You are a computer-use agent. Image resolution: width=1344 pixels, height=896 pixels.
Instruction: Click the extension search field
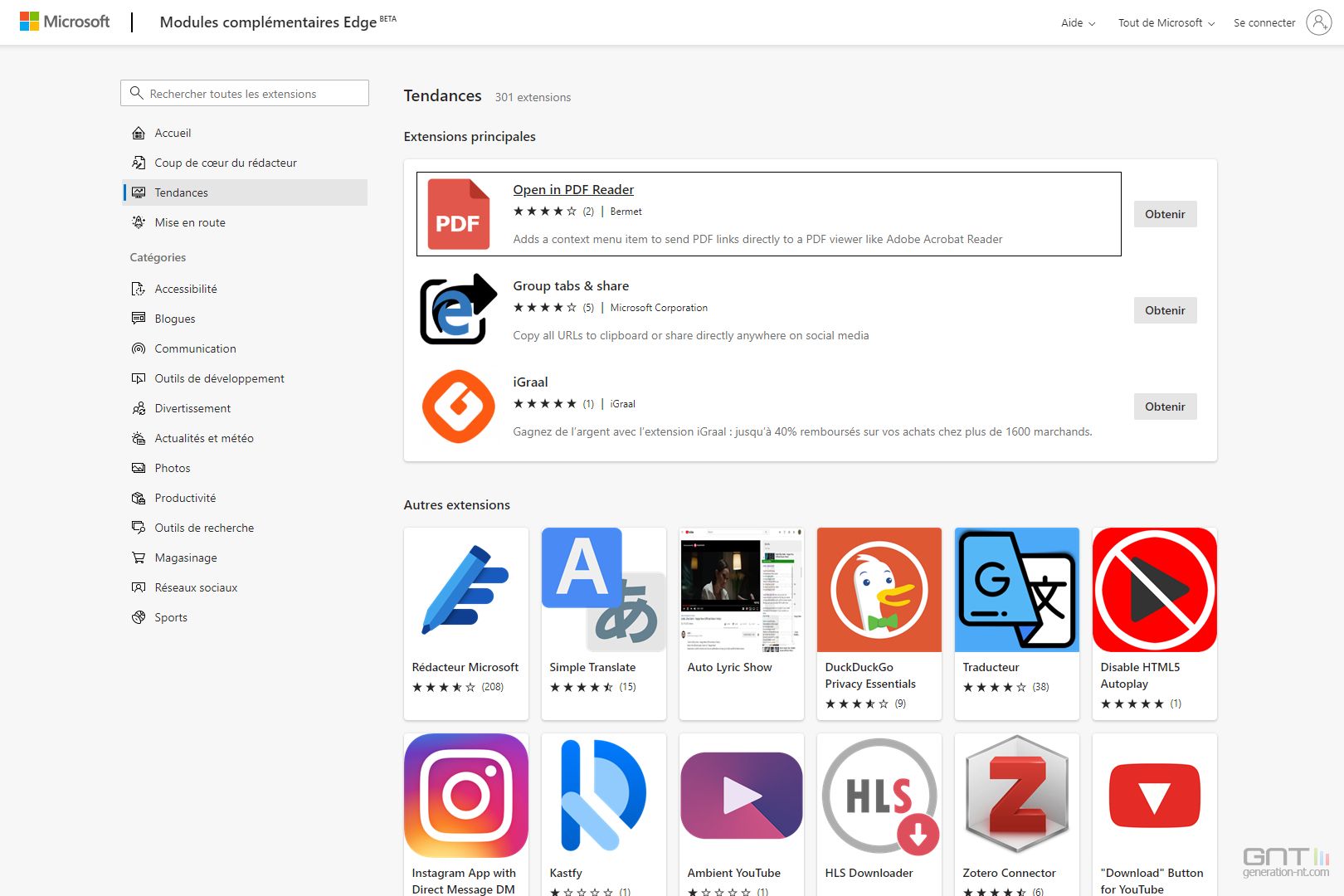pyautogui.click(x=245, y=93)
